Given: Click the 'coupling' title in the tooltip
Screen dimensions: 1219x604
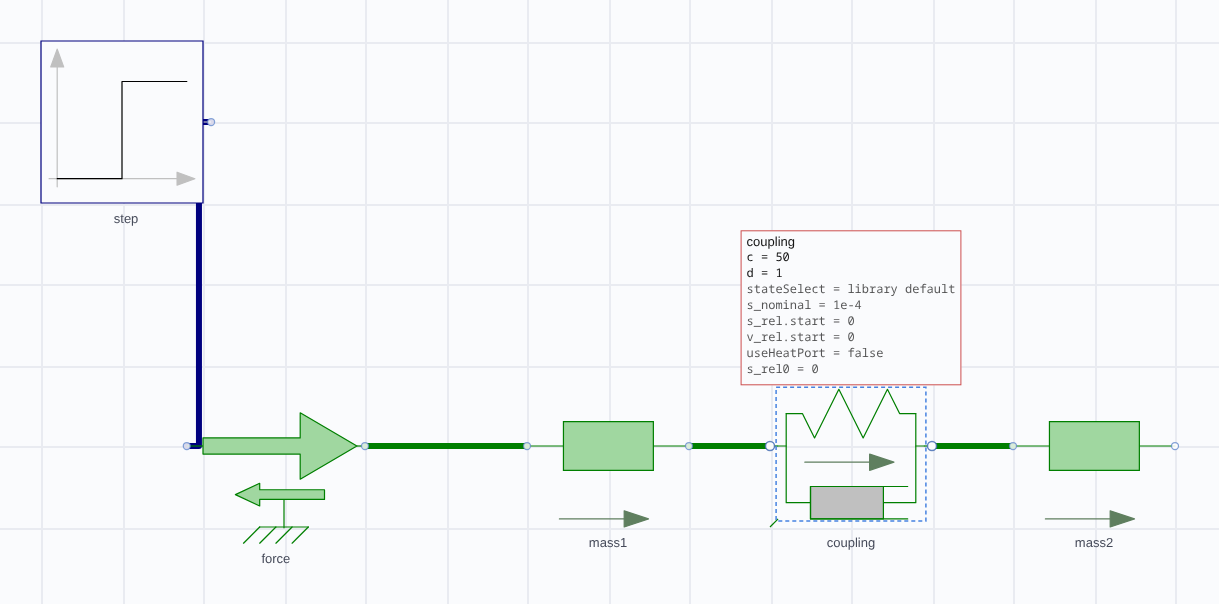Looking at the screenshot, I should tap(771, 242).
